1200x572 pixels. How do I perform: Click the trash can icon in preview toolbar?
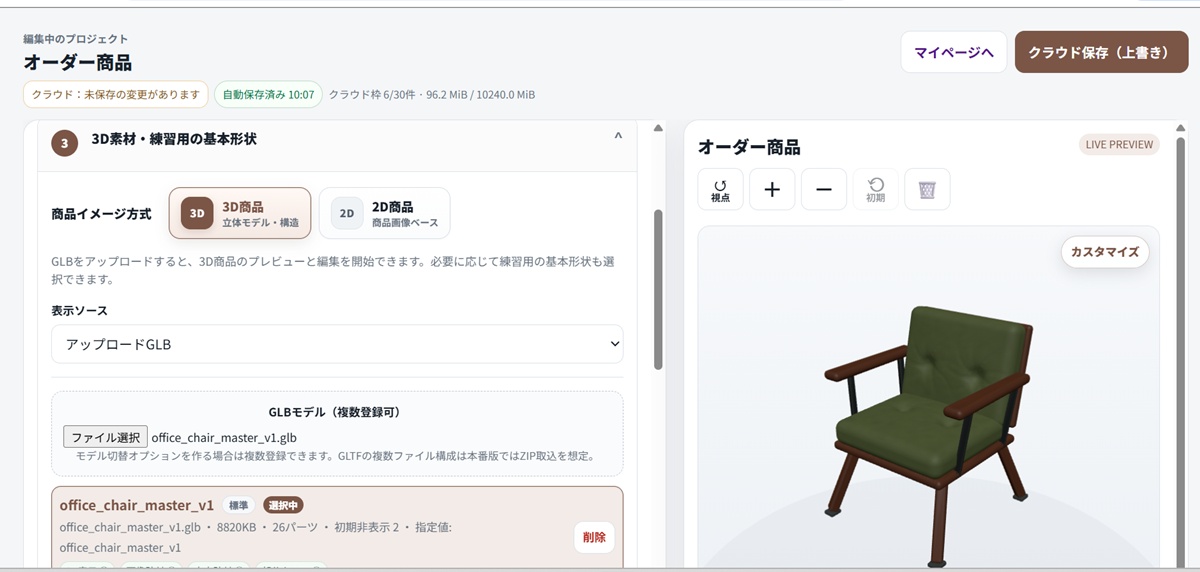click(927, 189)
